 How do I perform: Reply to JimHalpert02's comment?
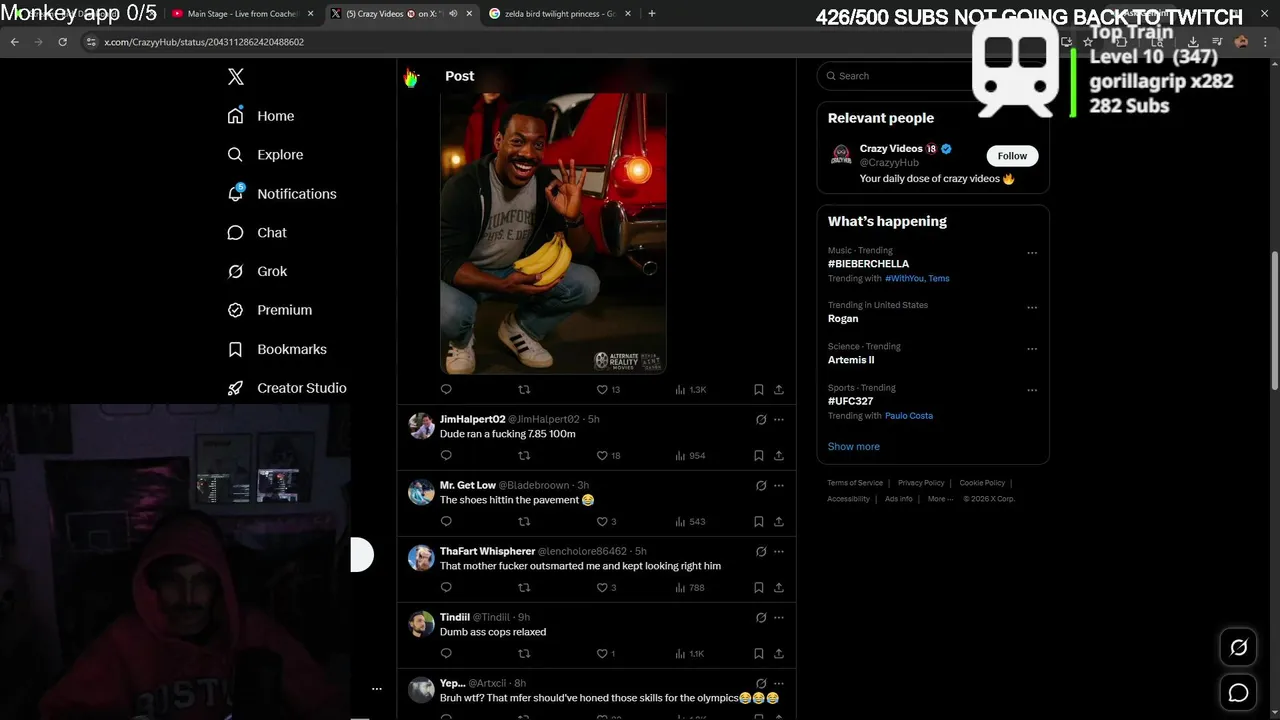tap(446, 455)
